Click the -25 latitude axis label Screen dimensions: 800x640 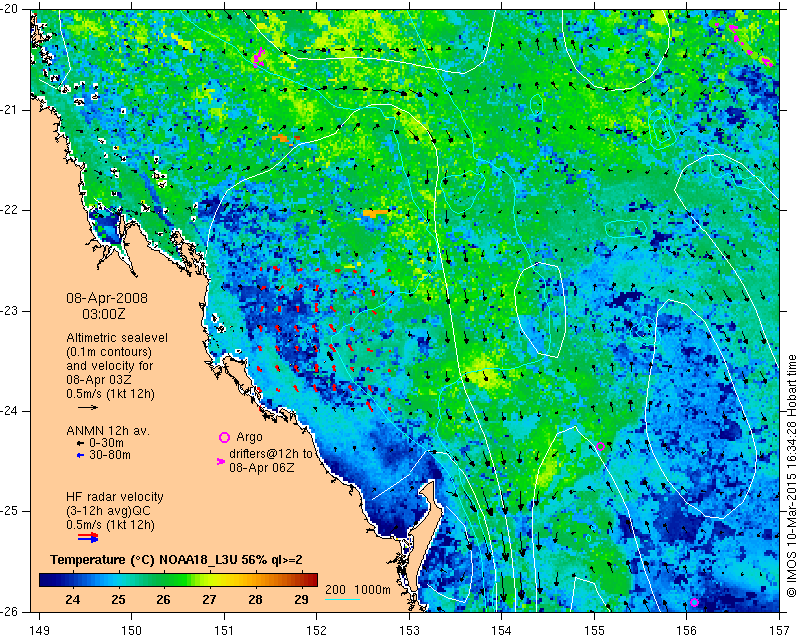click(11, 511)
